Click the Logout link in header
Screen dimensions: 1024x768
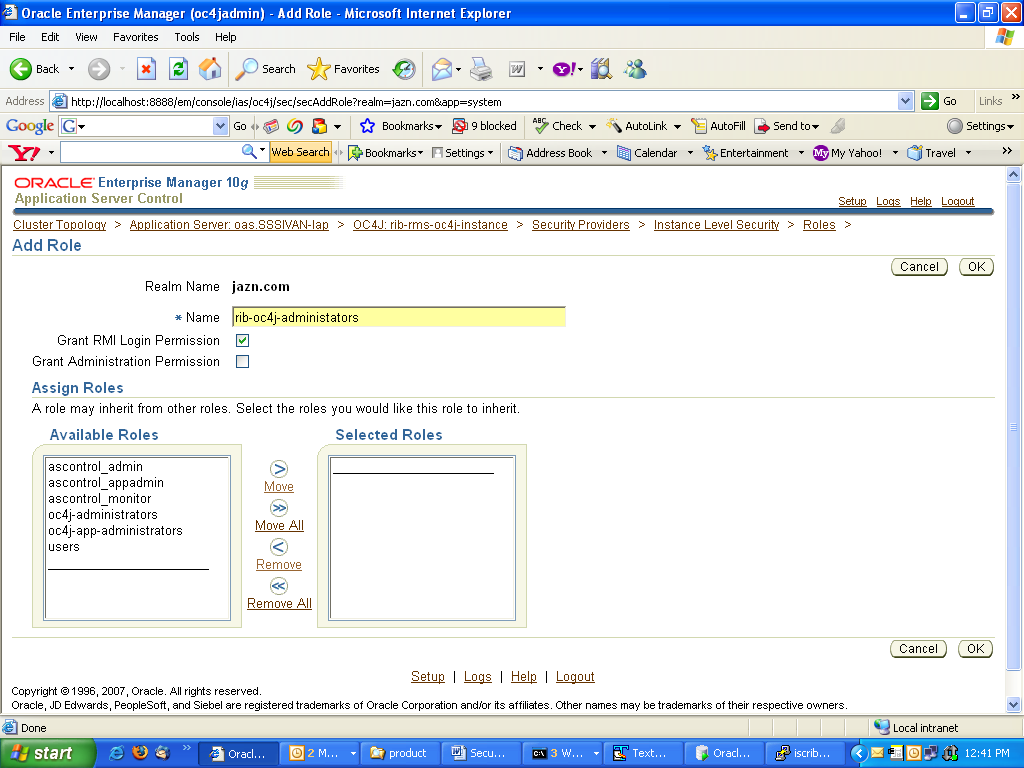click(x=957, y=201)
